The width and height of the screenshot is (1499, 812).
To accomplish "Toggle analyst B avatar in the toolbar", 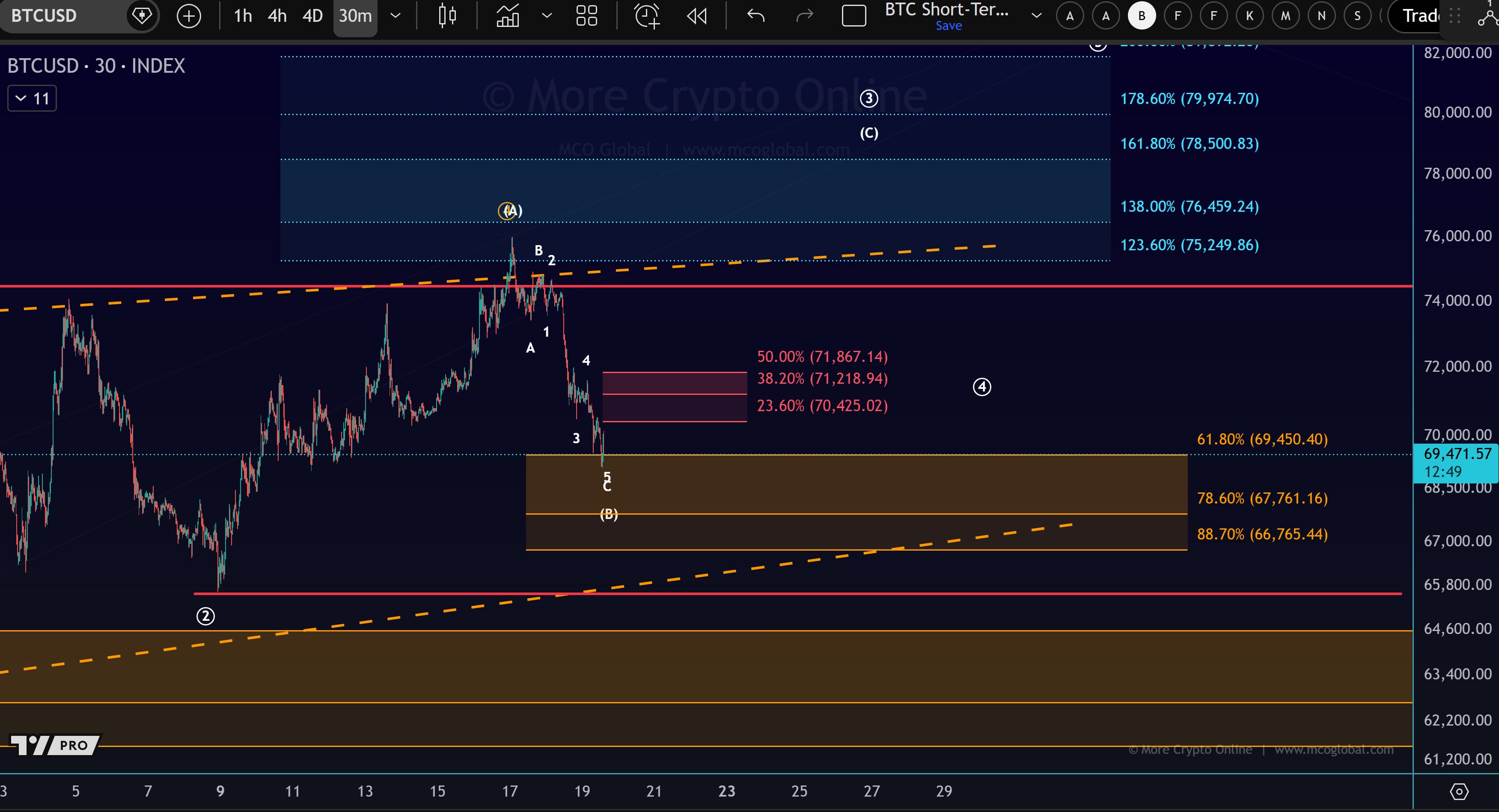I will pos(1141,16).
